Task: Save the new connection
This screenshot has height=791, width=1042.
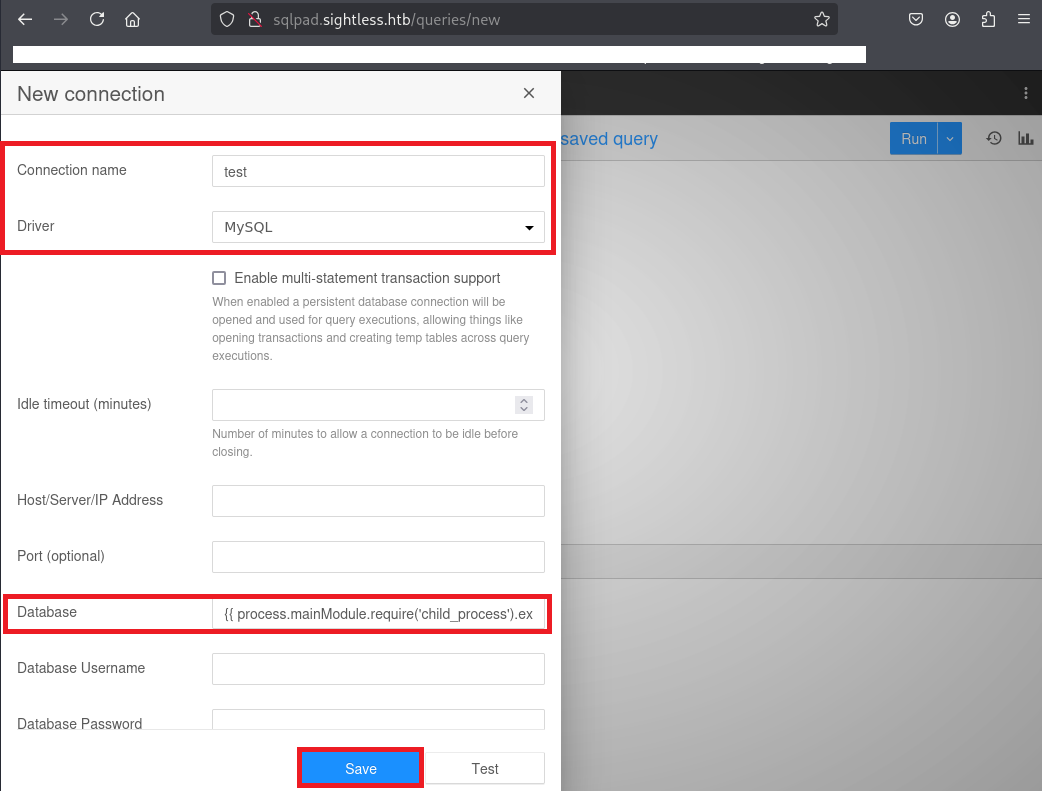Action: point(360,768)
